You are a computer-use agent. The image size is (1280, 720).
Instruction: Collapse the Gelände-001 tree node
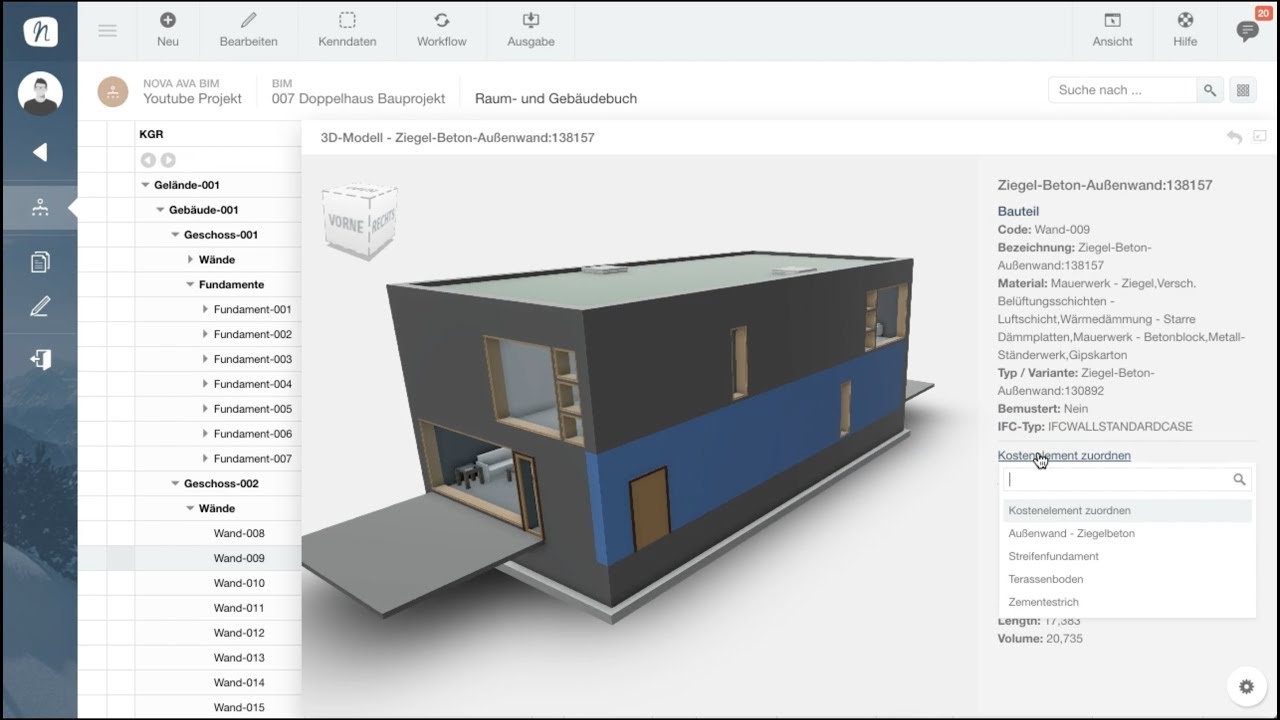[146, 185]
